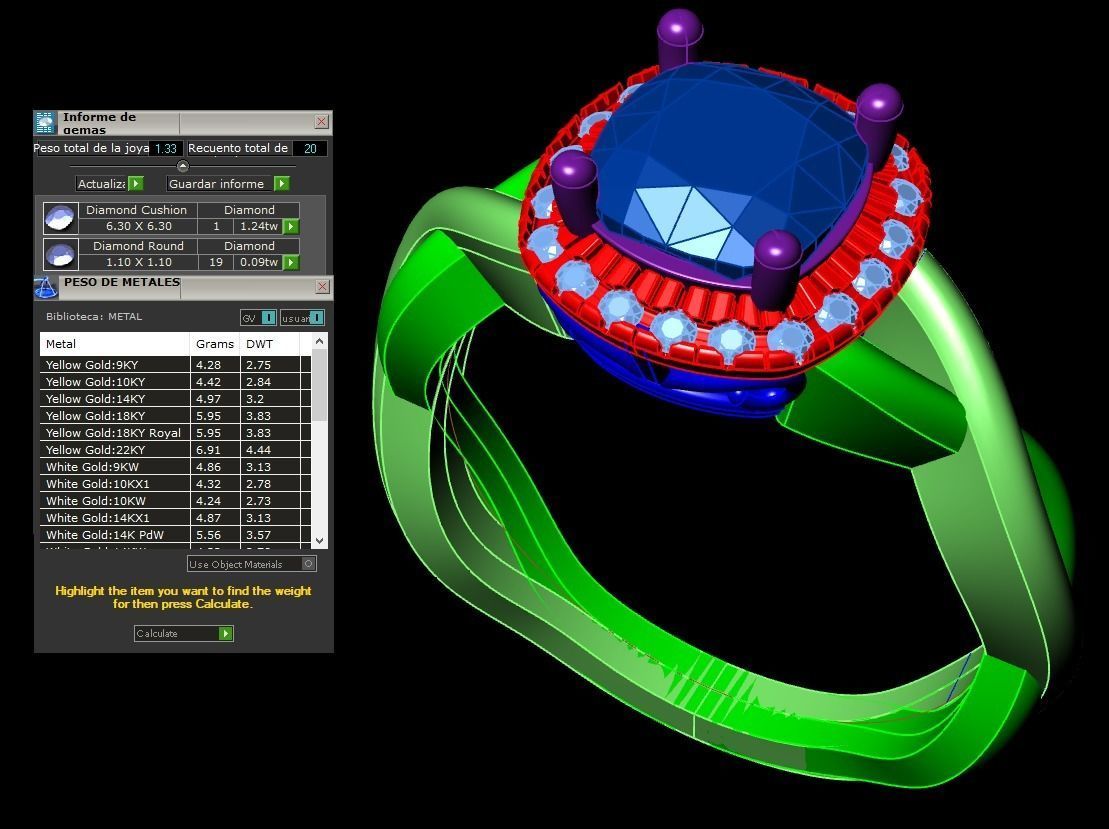Click the '0.09tw' weight cell
This screenshot has width=1109, height=829.
click(259, 262)
